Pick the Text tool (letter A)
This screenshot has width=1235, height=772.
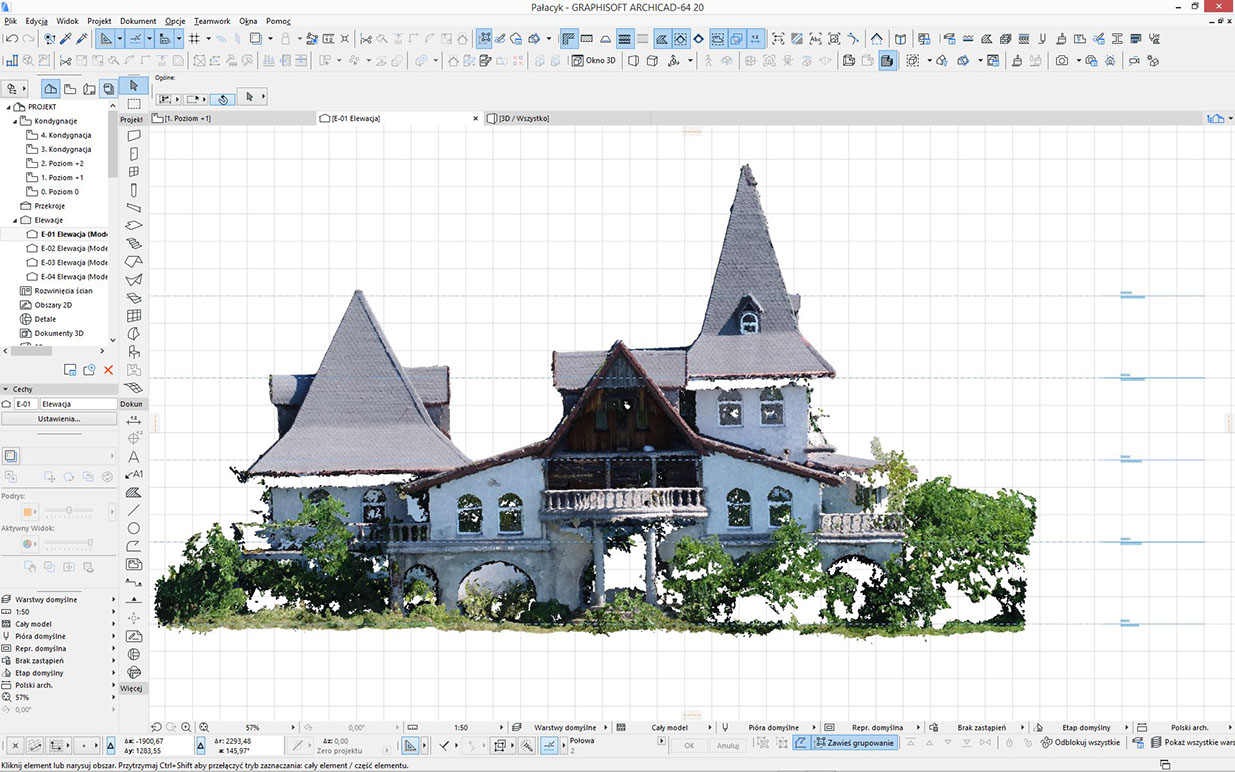click(134, 456)
